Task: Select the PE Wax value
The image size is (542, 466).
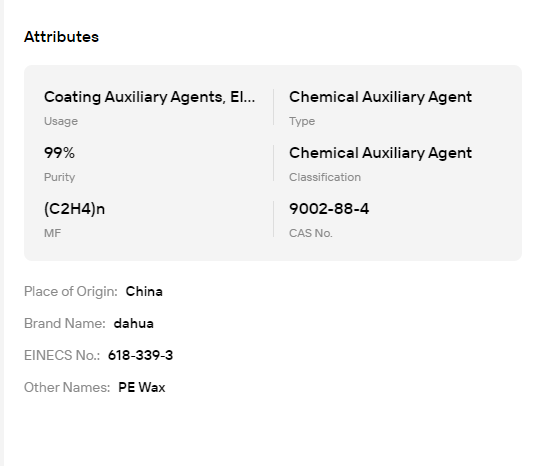Action: [x=142, y=387]
